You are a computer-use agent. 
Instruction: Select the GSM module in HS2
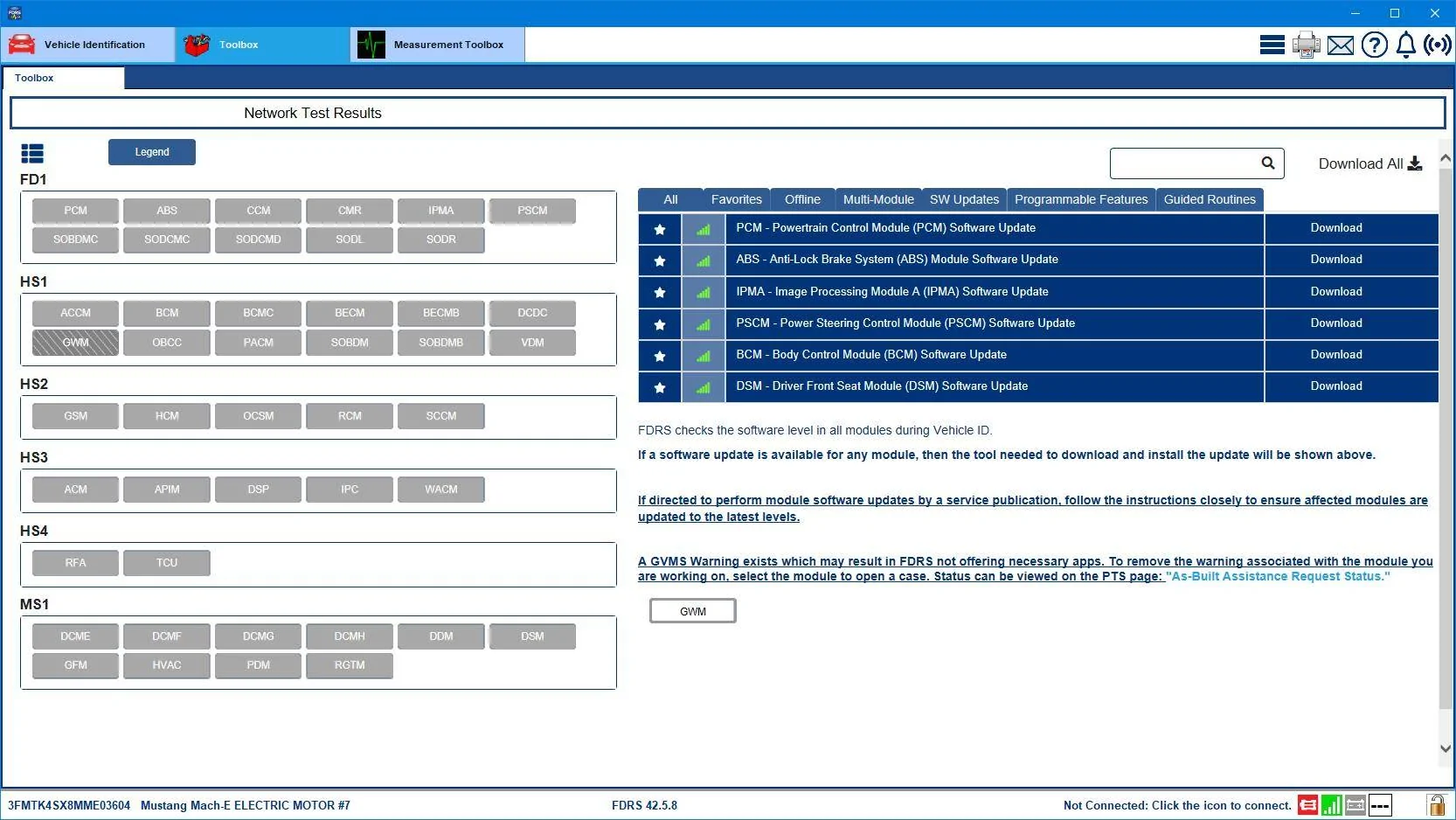(x=75, y=416)
